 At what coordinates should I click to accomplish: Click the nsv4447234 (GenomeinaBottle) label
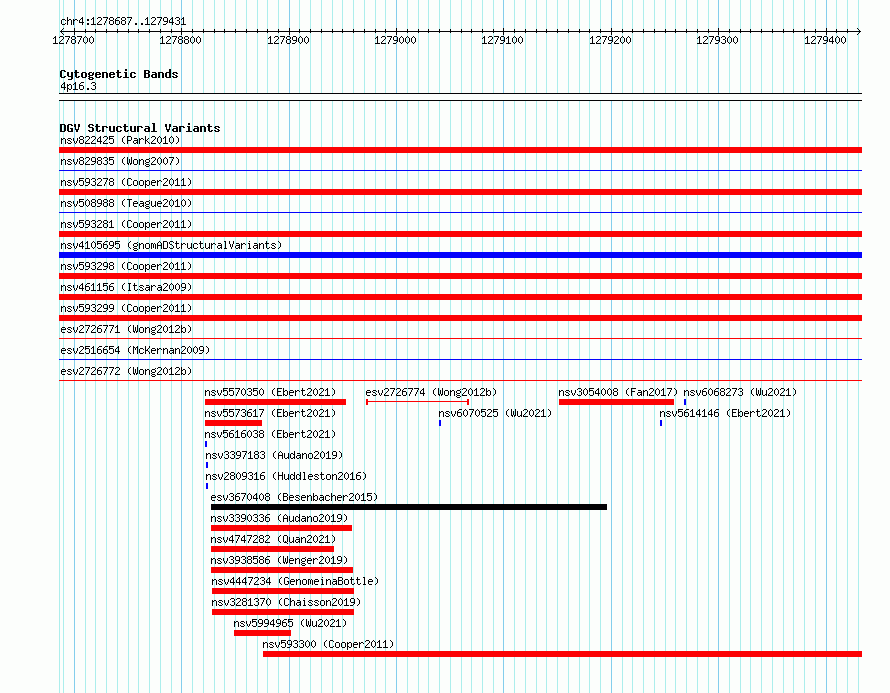click(295, 581)
